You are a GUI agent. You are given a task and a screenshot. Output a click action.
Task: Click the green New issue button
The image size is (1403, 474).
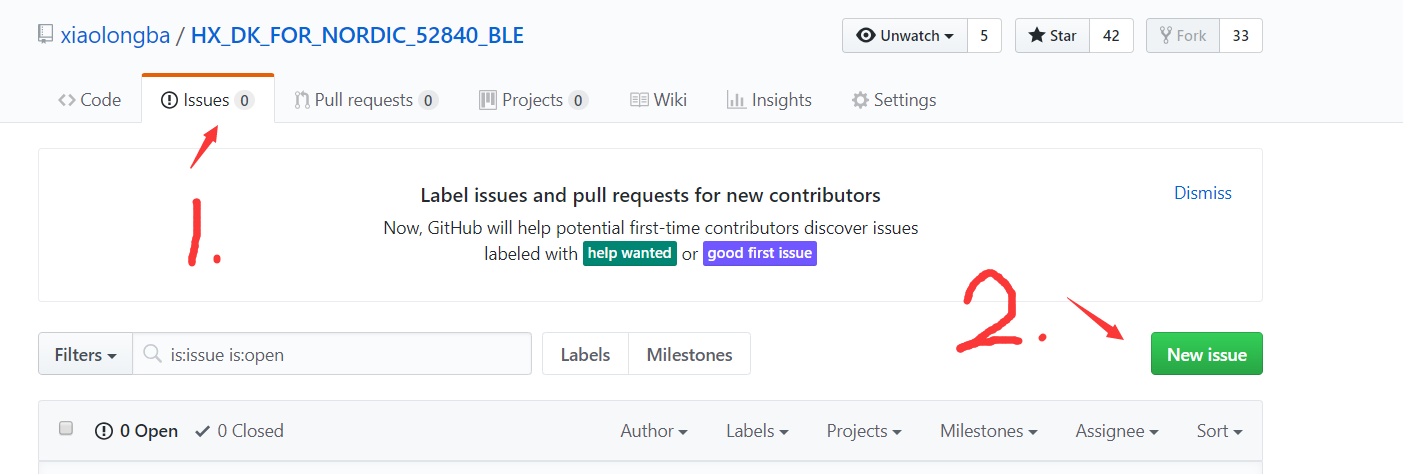coord(1206,354)
